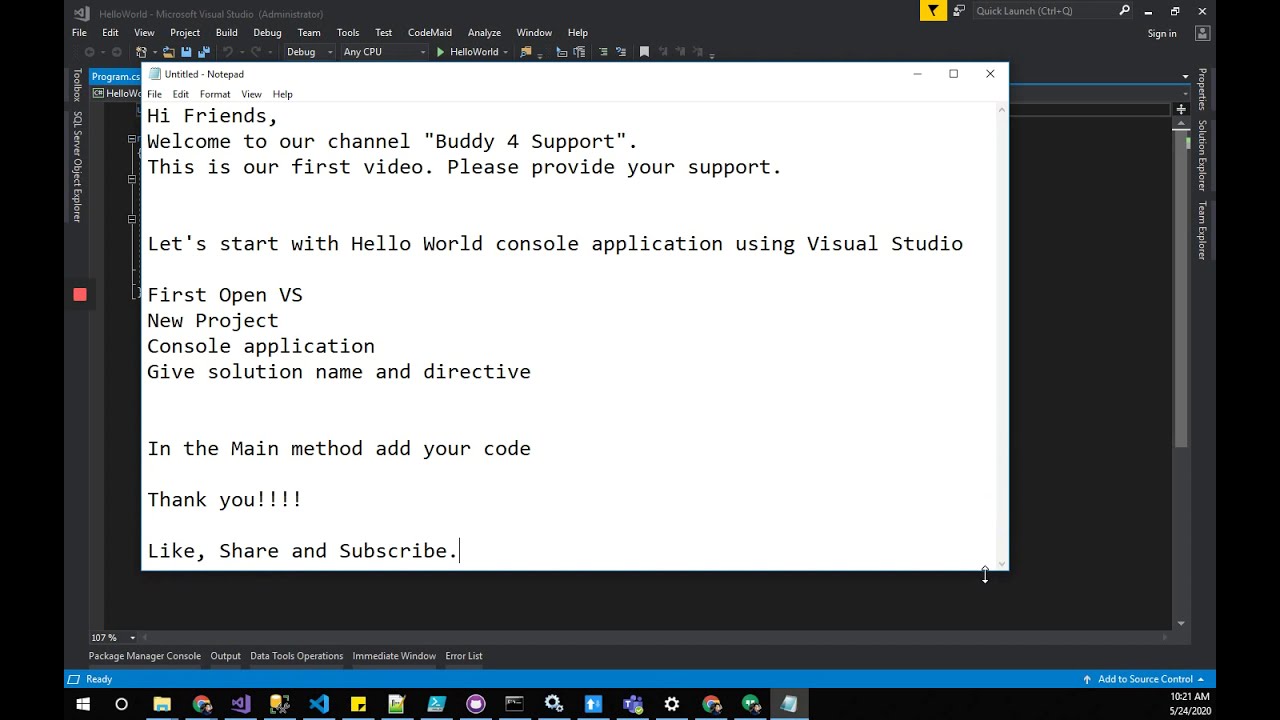The height and width of the screenshot is (720, 1280).
Task: Open Microsoft Teams from taskbar
Action: pos(632,704)
